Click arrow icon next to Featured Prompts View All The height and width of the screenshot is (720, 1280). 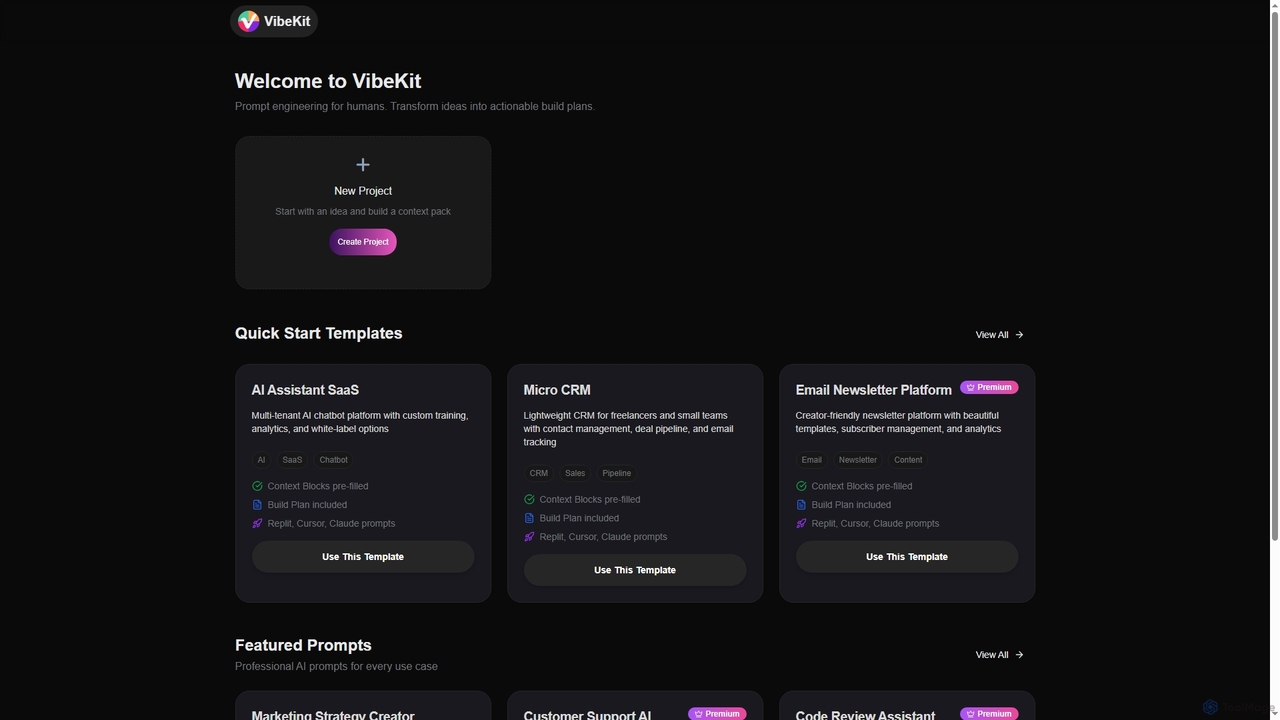click(1019, 655)
